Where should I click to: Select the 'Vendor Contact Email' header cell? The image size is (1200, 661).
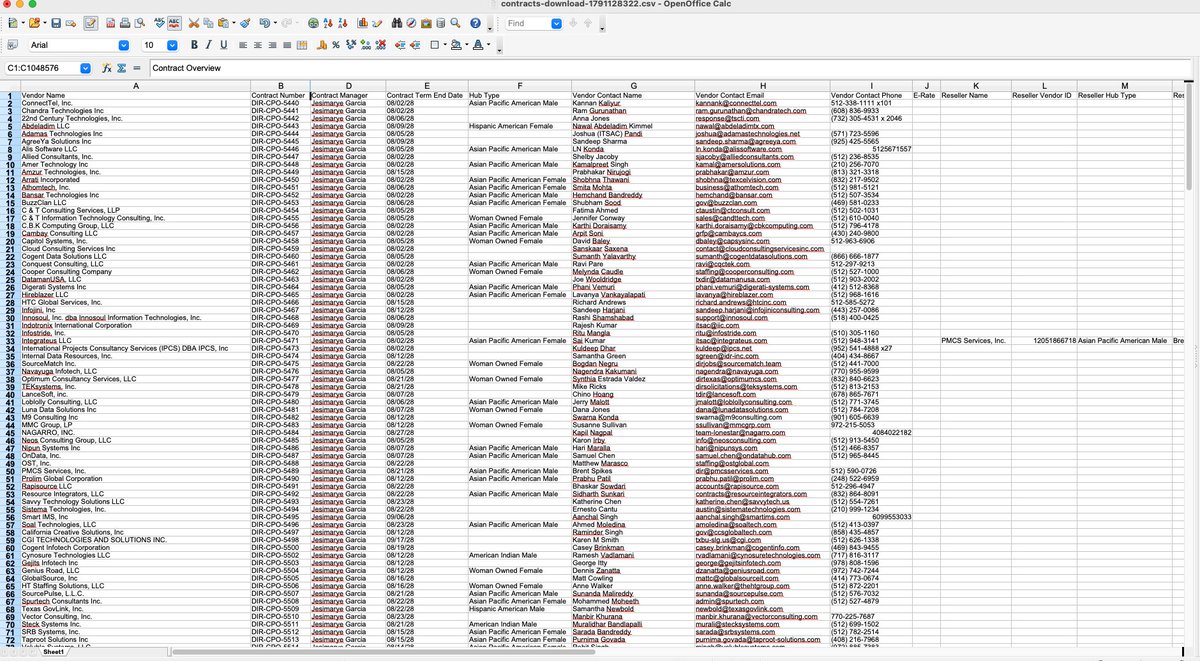(x=761, y=95)
